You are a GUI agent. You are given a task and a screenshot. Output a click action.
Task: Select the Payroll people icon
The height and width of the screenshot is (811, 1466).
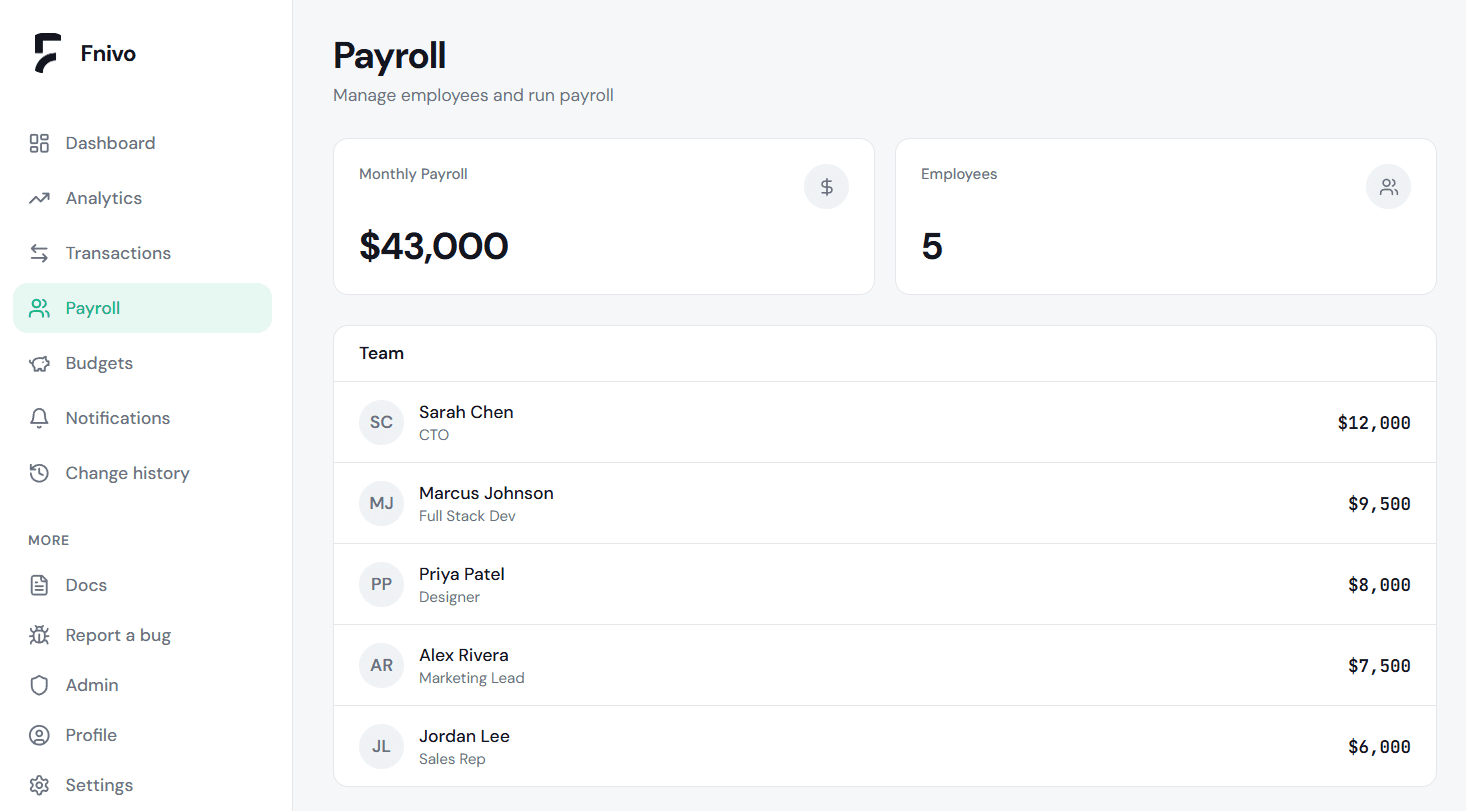39,308
